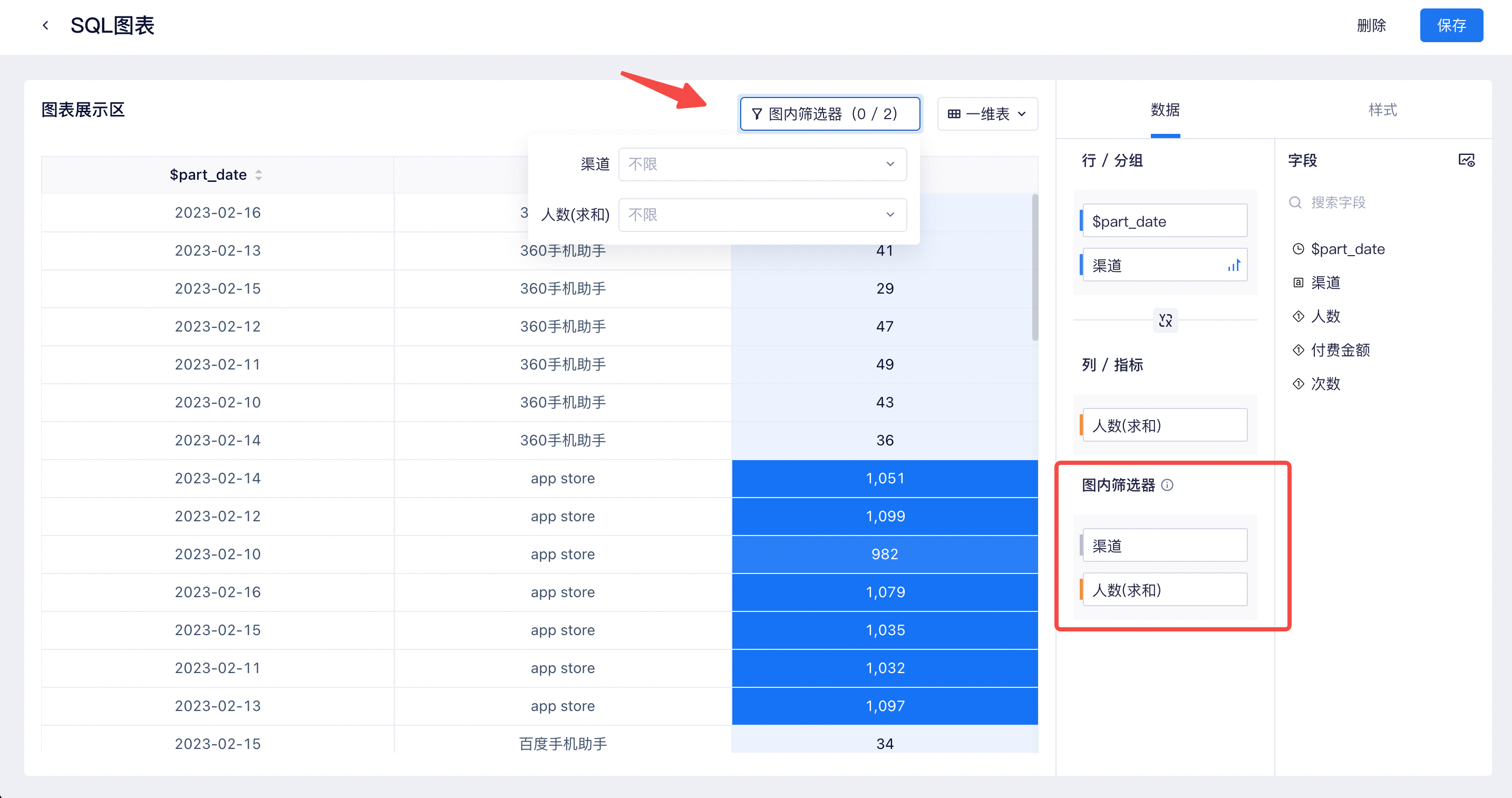The image size is (1512, 798).
Task: Click the diamond icon beside 人数 field
Action: pos(1298,316)
